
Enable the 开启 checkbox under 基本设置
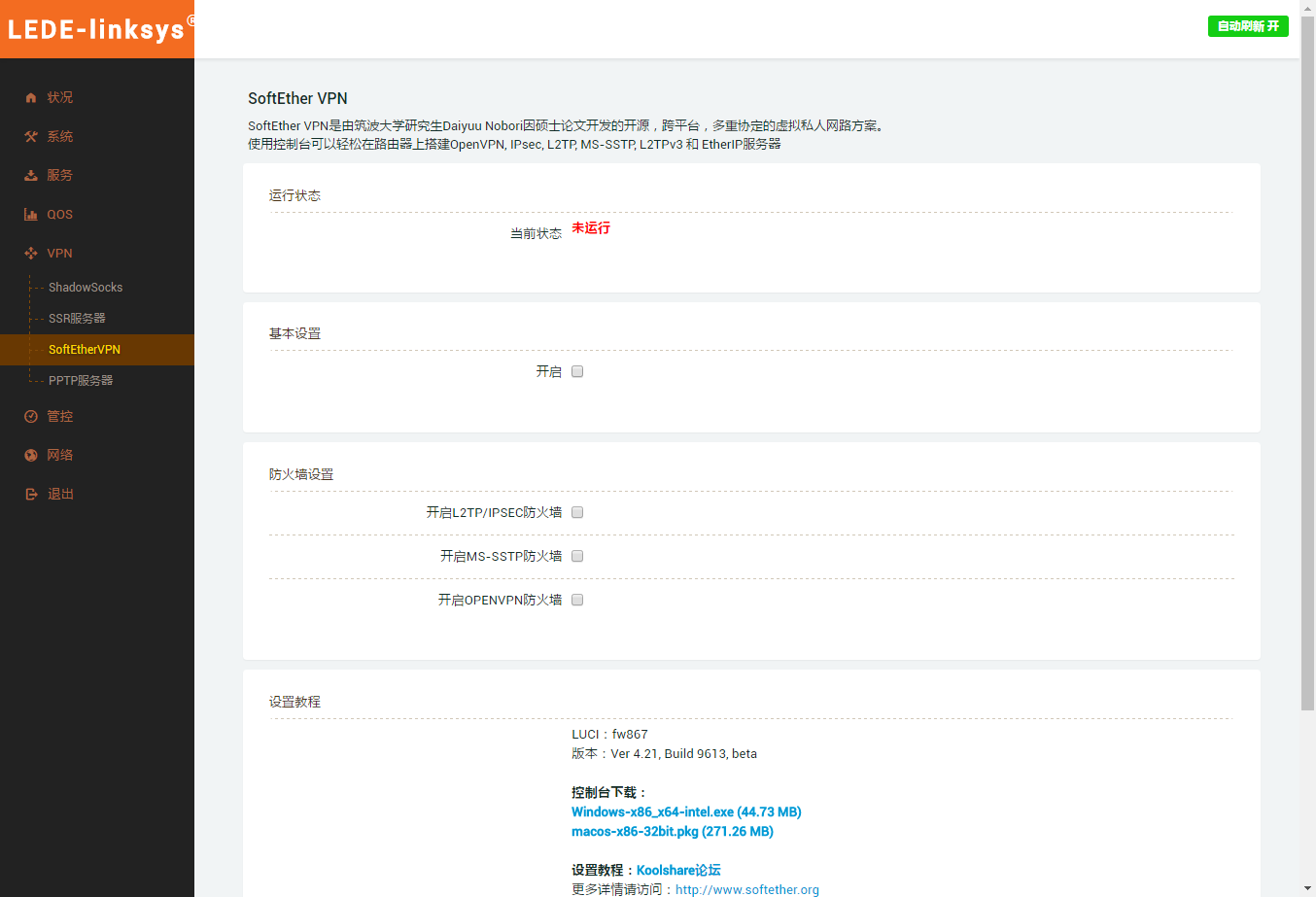pyautogui.click(x=577, y=371)
